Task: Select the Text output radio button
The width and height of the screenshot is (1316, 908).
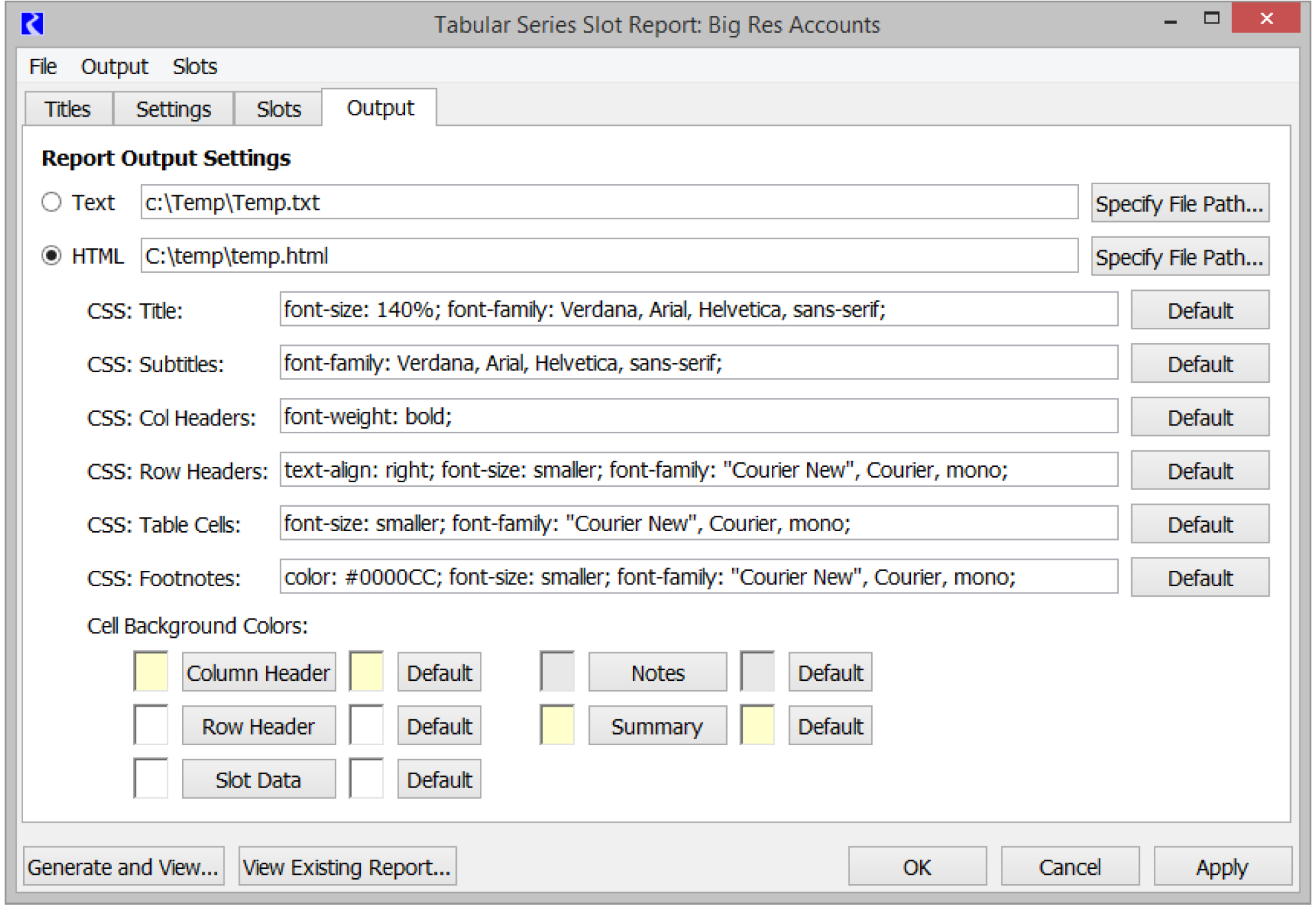Action: click(52, 202)
